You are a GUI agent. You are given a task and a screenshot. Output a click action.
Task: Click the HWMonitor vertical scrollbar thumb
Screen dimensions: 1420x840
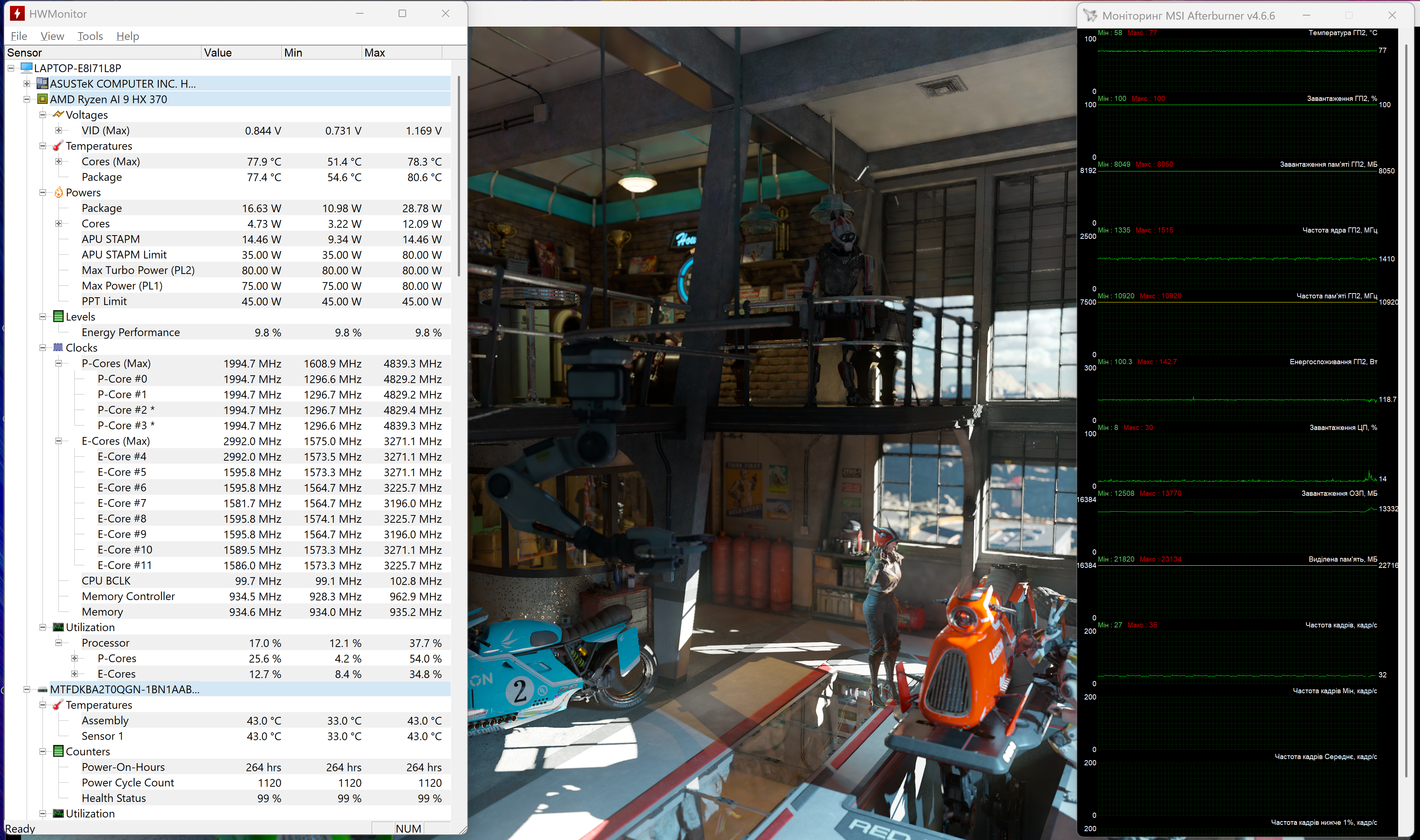(459, 176)
